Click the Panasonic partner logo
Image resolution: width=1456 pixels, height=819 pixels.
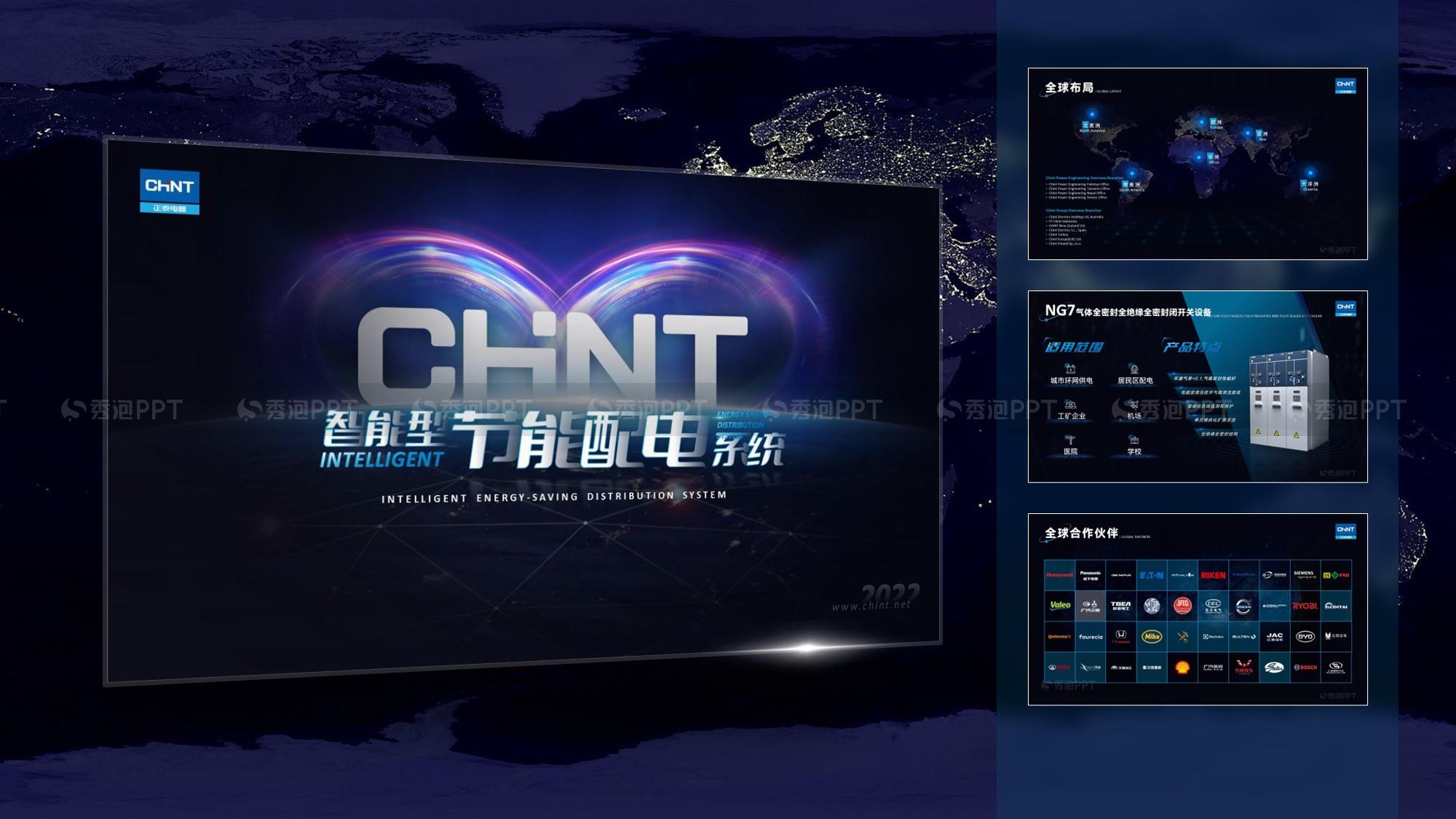[x=1091, y=575]
